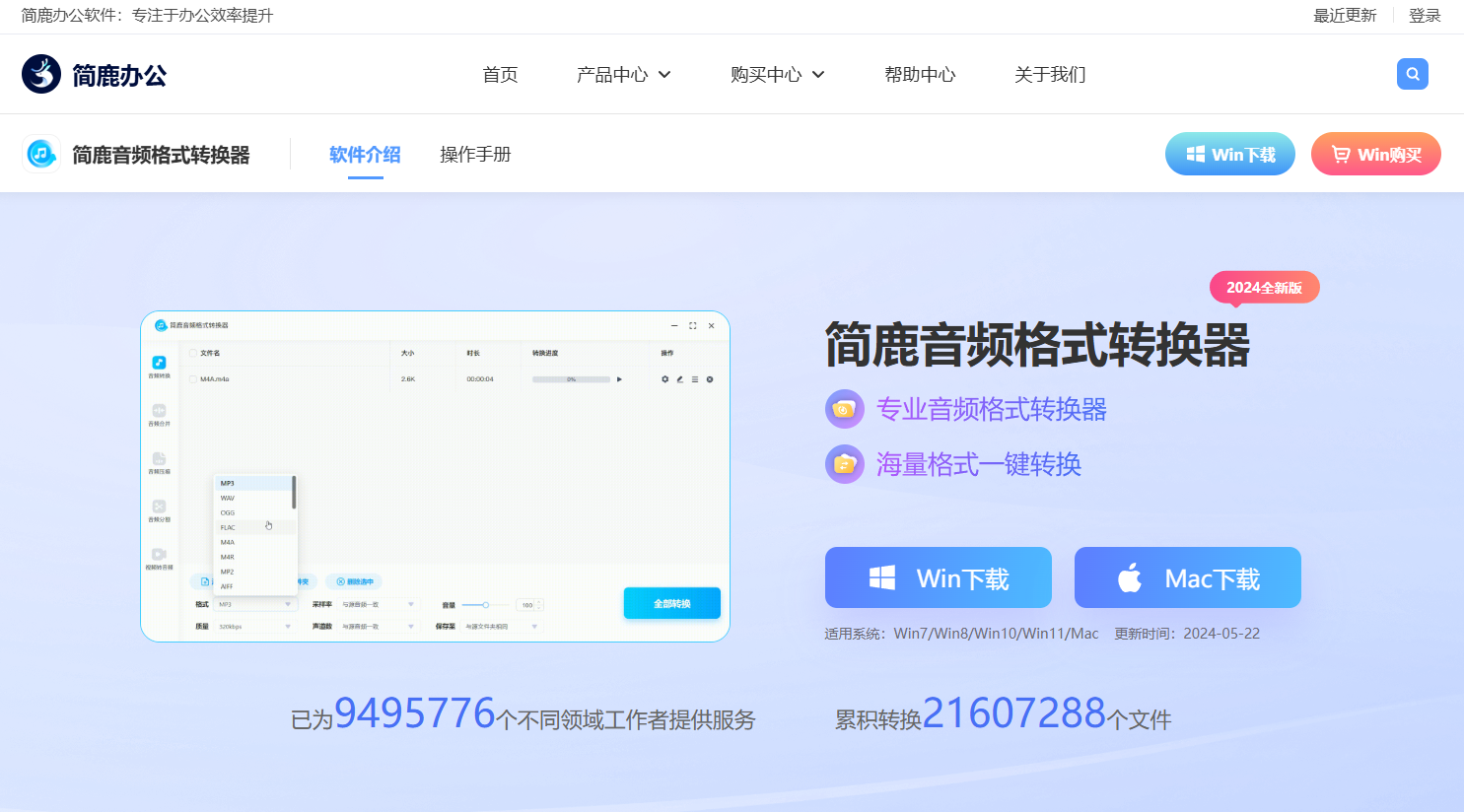Open the 声道数 dropdown in the preview

pyautogui.click(x=379, y=627)
